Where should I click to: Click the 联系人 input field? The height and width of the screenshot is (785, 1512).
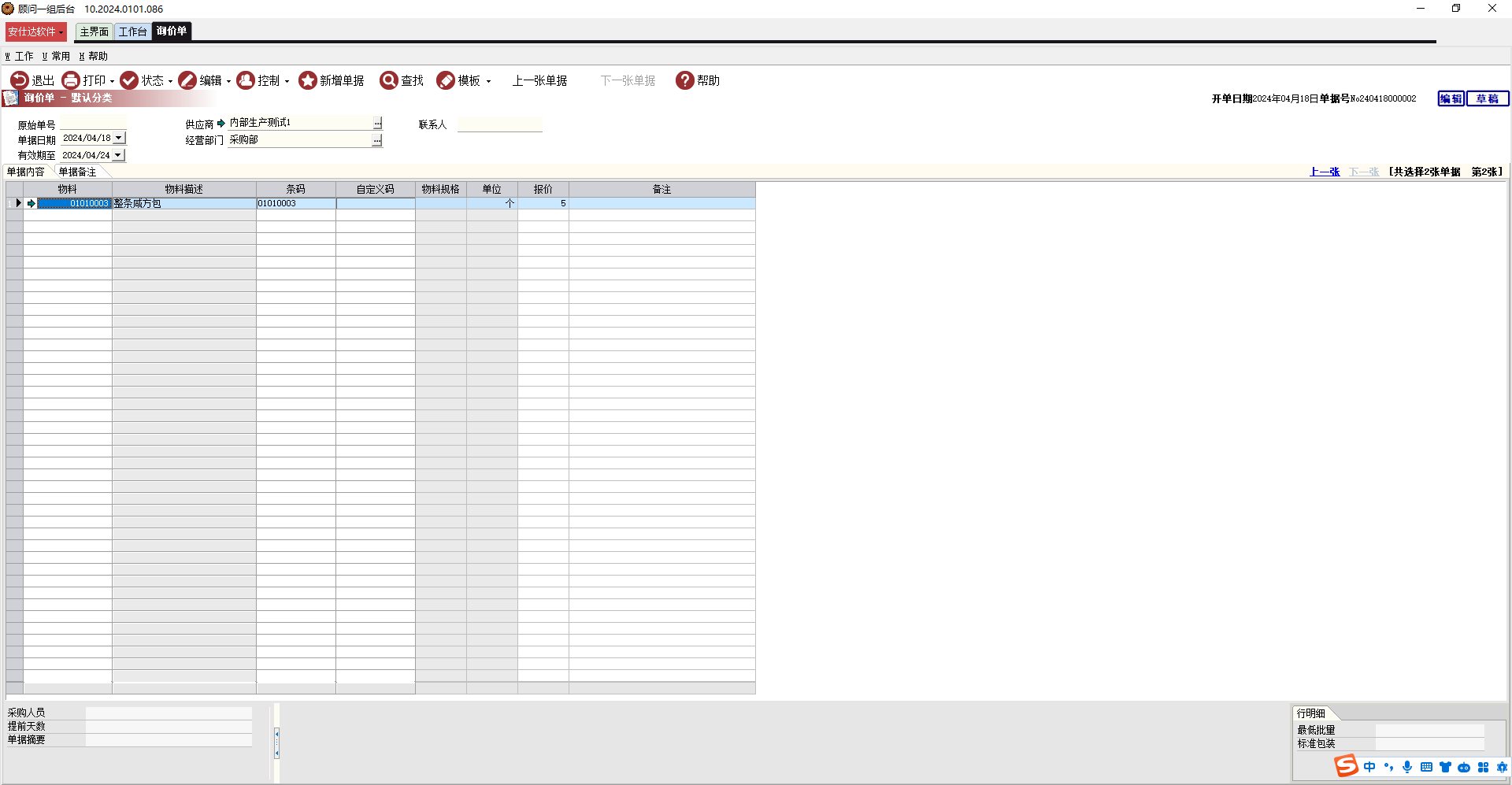[x=499, y=124]
